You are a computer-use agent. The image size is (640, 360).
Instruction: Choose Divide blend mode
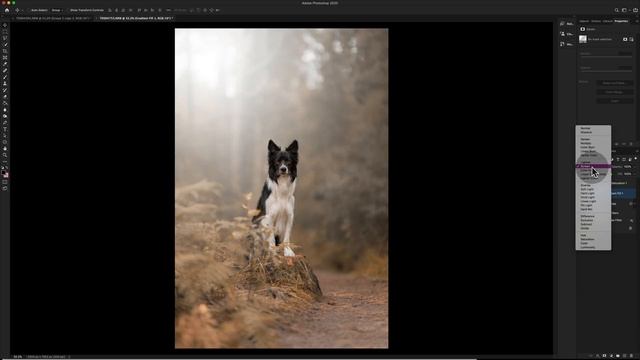click(x=593, y=228)
